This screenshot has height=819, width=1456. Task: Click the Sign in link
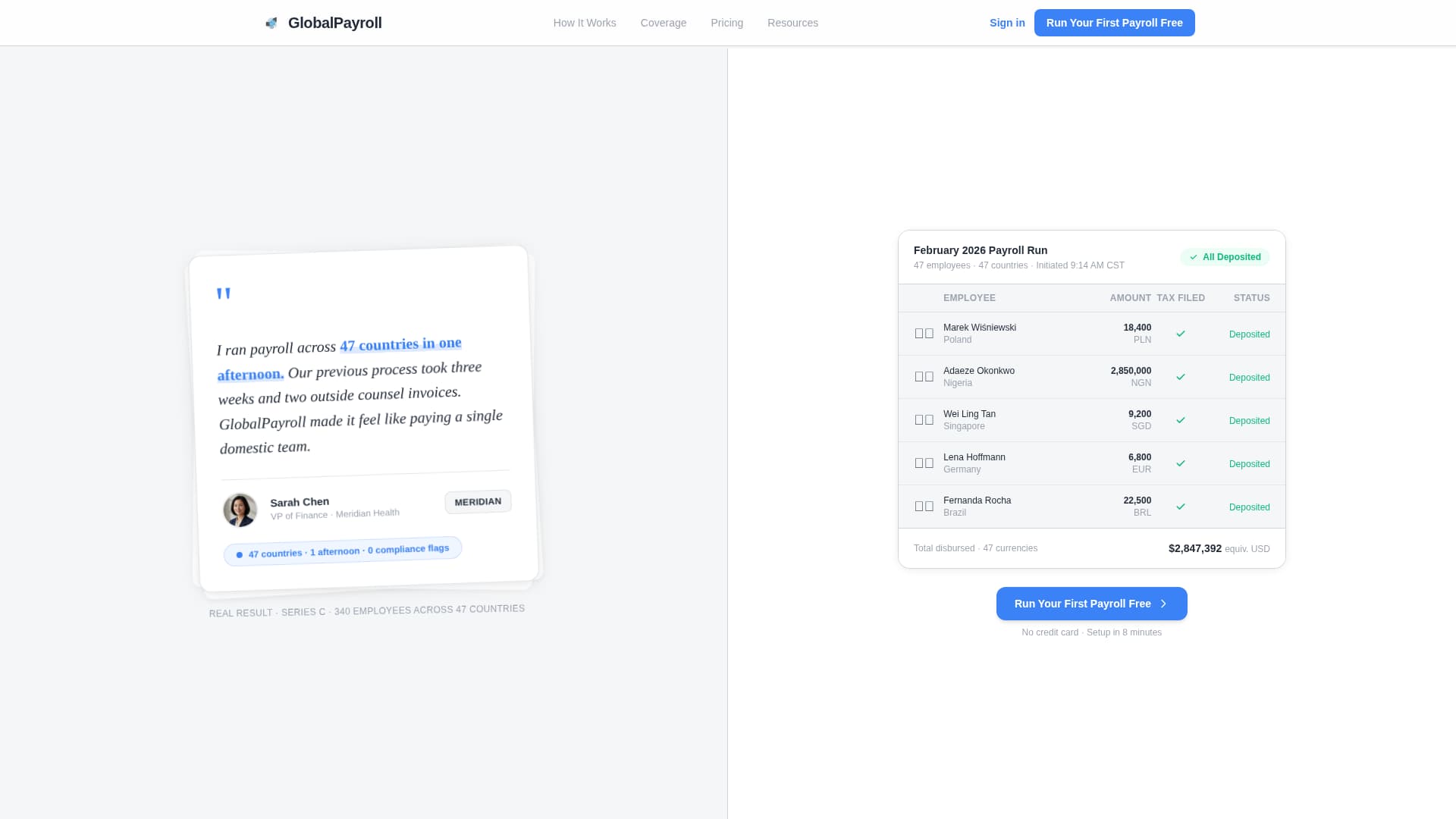pos(1007,23)
